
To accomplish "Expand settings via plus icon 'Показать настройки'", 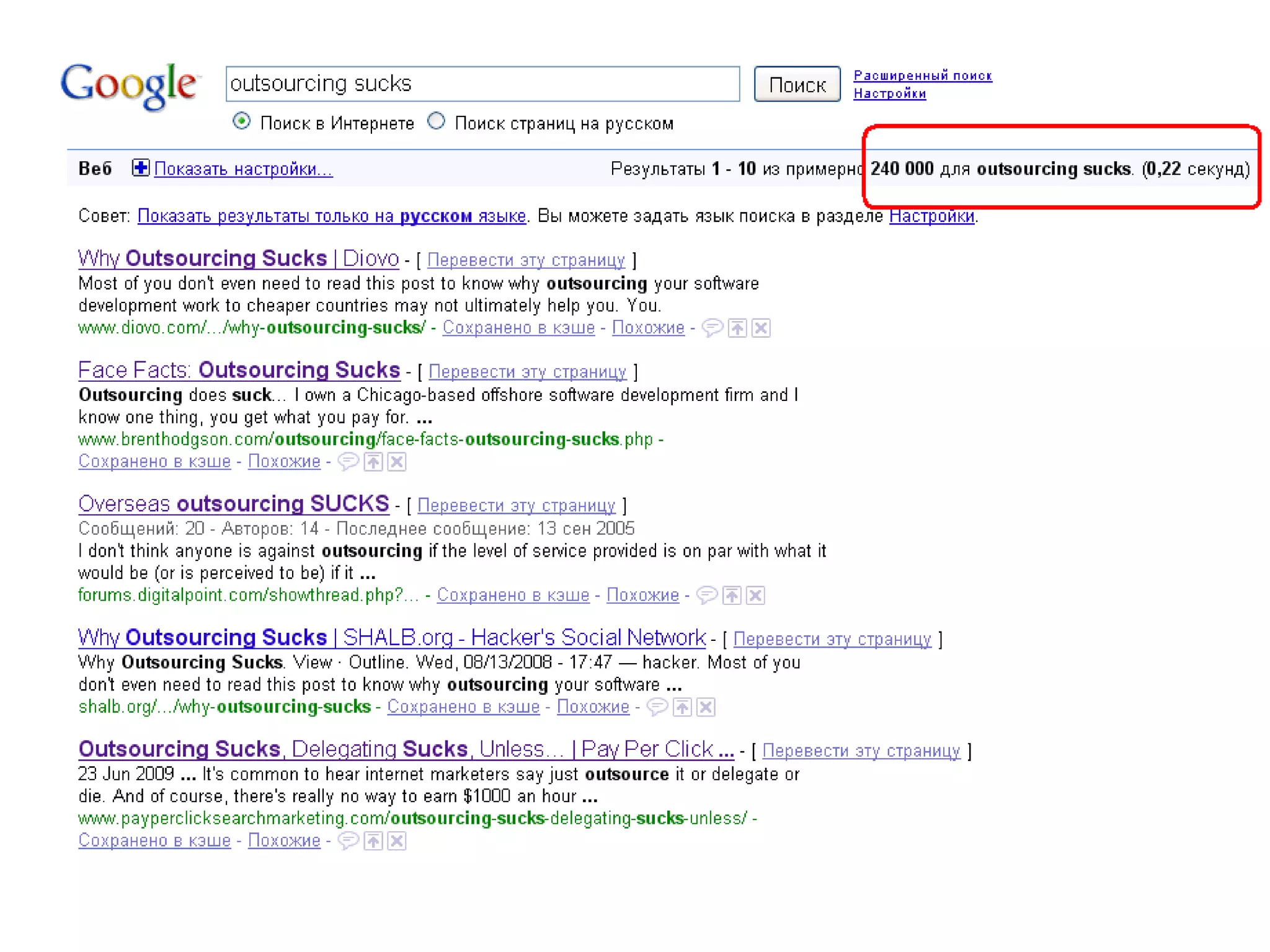I will [x=141, y=168].
